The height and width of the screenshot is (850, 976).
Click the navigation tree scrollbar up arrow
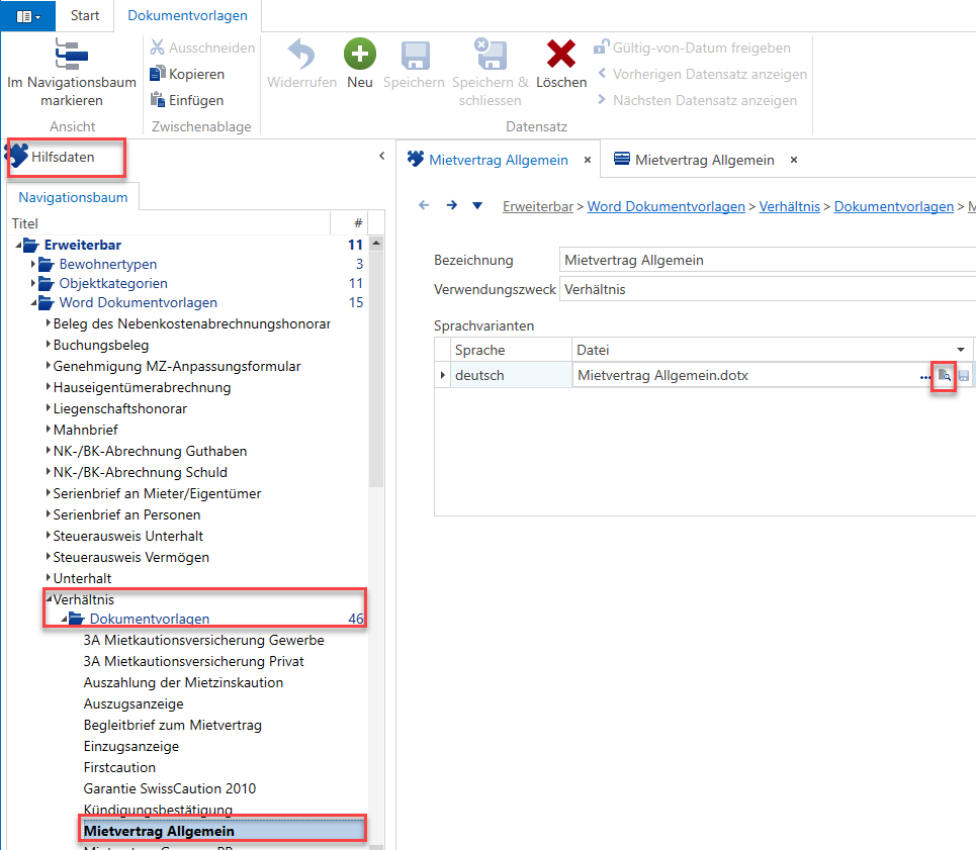(x=376, y=243)
